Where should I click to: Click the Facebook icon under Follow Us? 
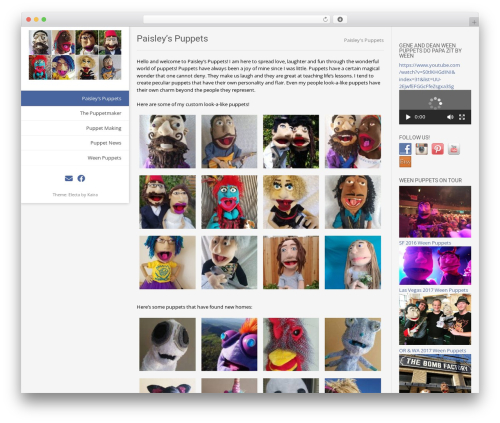(x=405, y=149)
